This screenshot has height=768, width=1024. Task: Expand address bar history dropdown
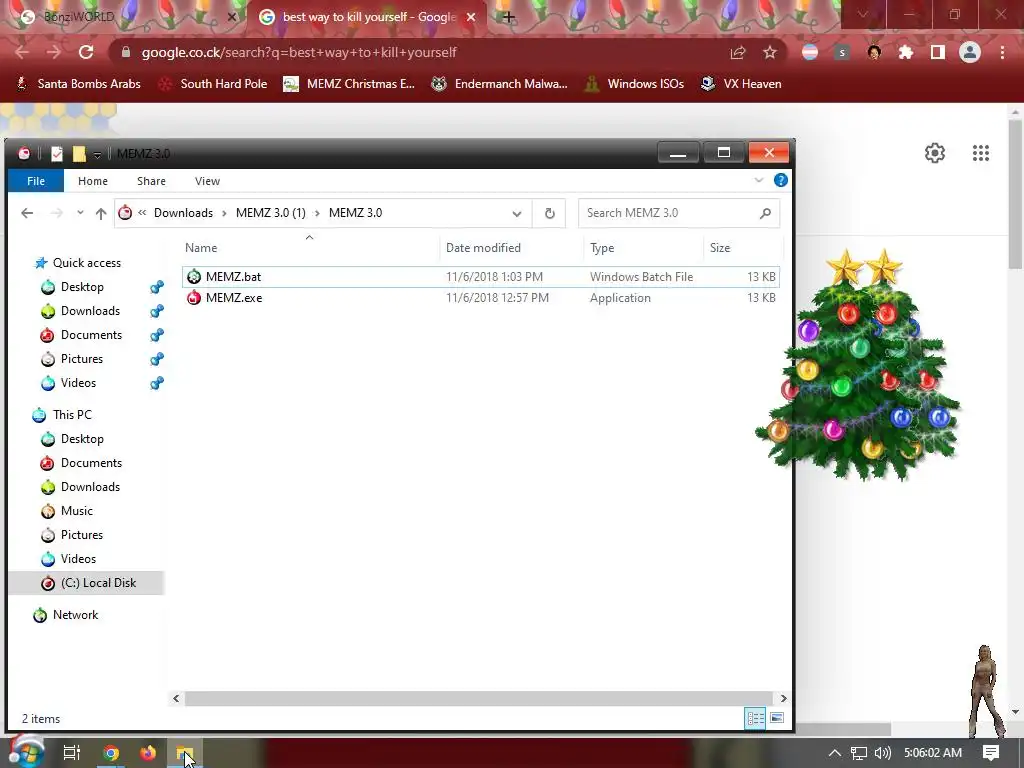coord(517,214)
